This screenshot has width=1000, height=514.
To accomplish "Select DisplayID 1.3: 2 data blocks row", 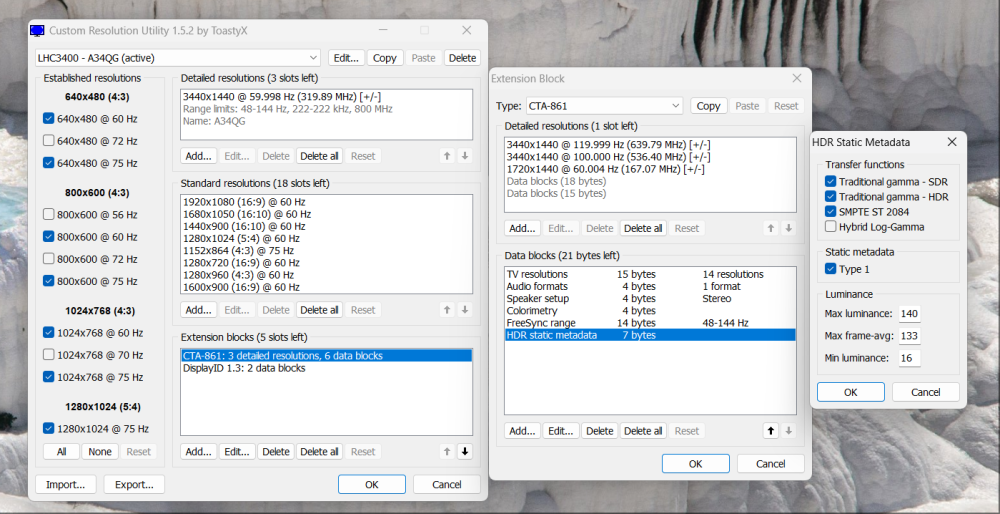I will tap(327, 368).
